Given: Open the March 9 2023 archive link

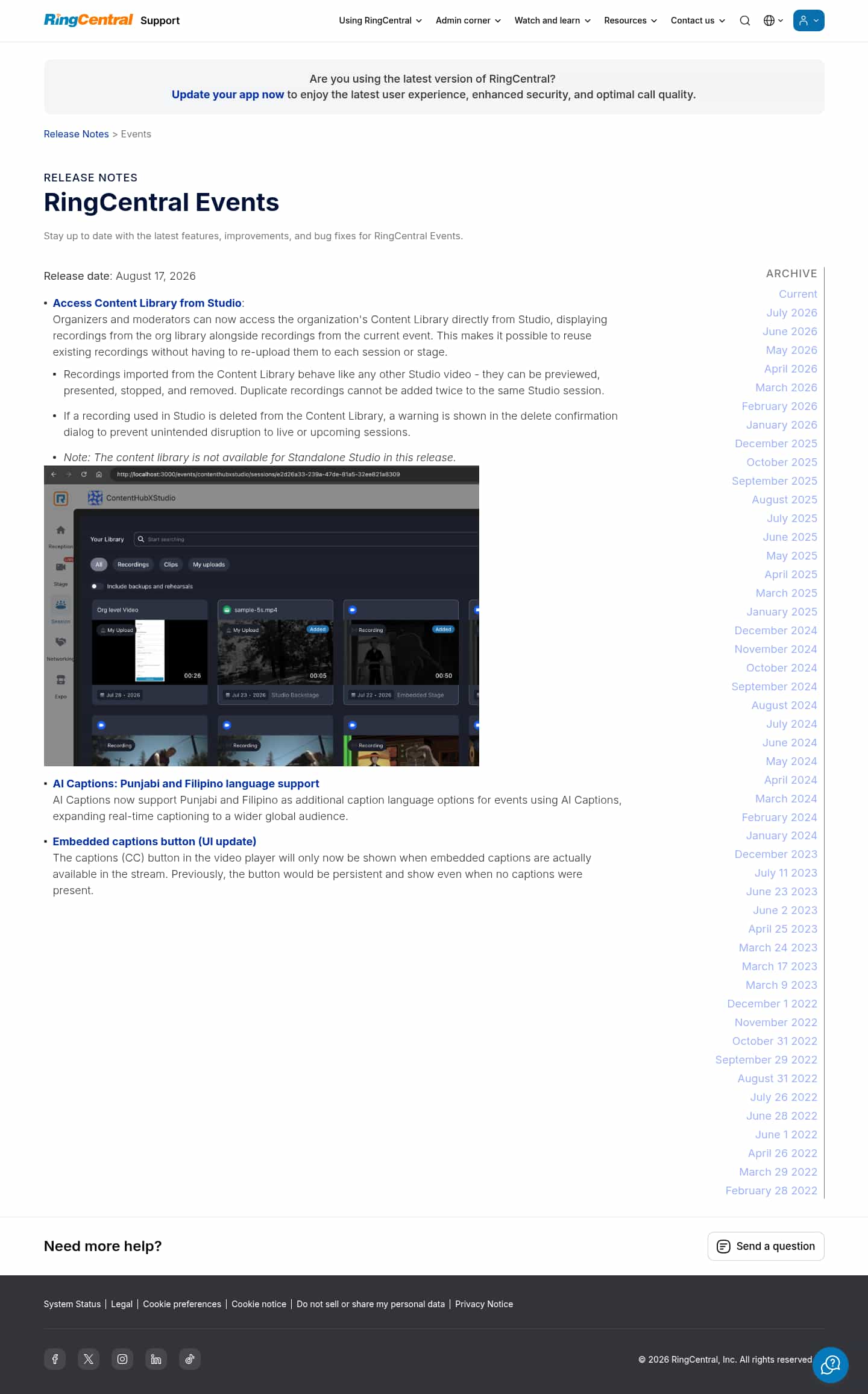Looking at the screenshot, I should point(781,985).
